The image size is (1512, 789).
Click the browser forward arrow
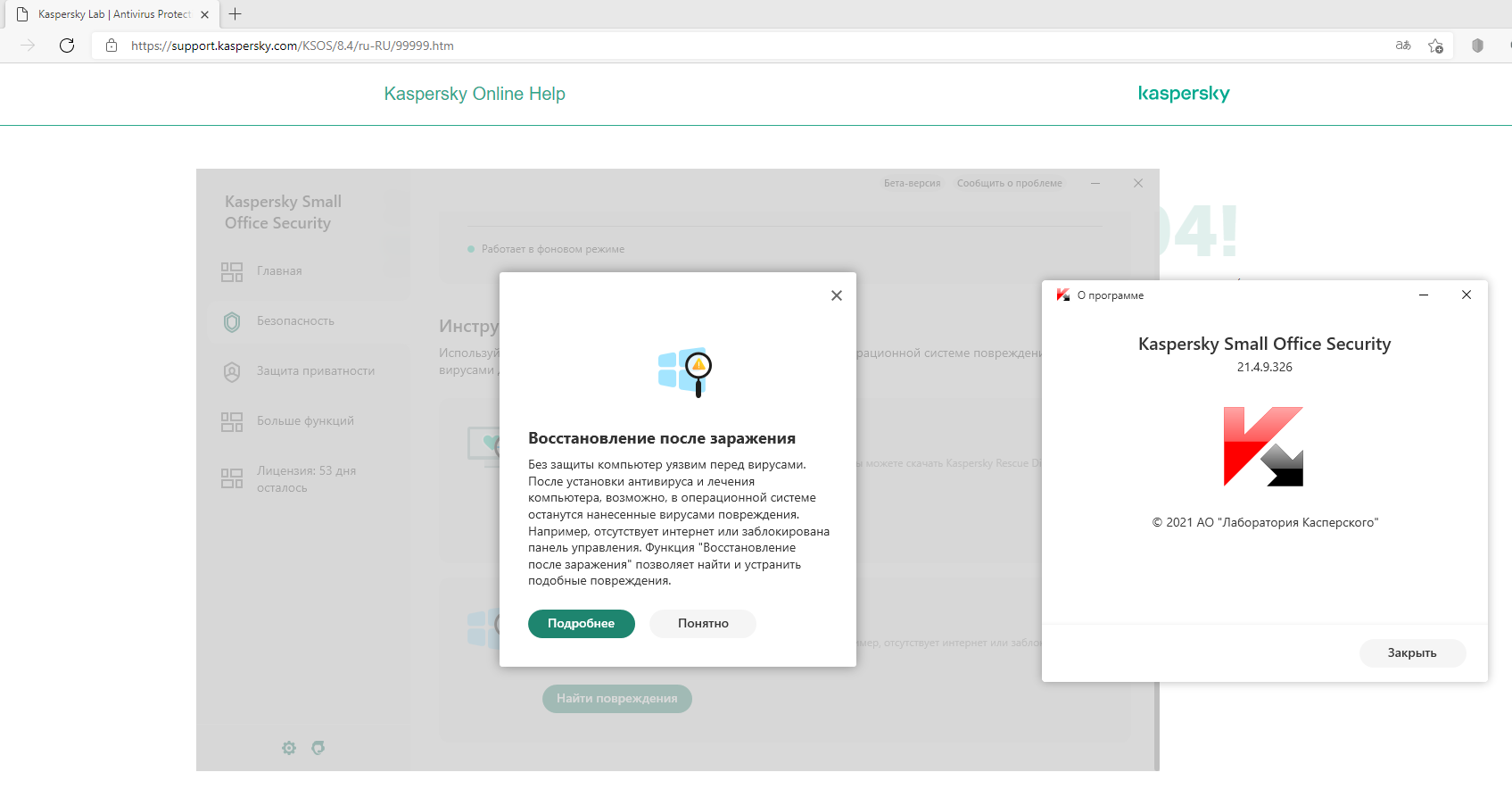click(28, 46)
